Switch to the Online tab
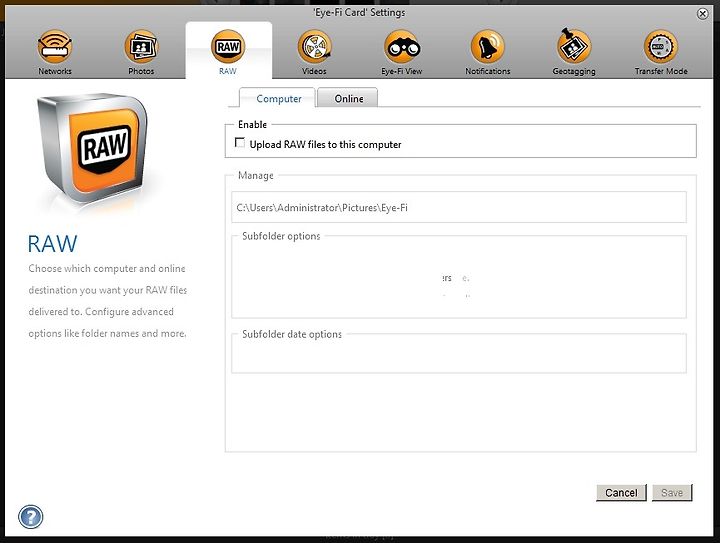720x543 pixels. point(348,98)
